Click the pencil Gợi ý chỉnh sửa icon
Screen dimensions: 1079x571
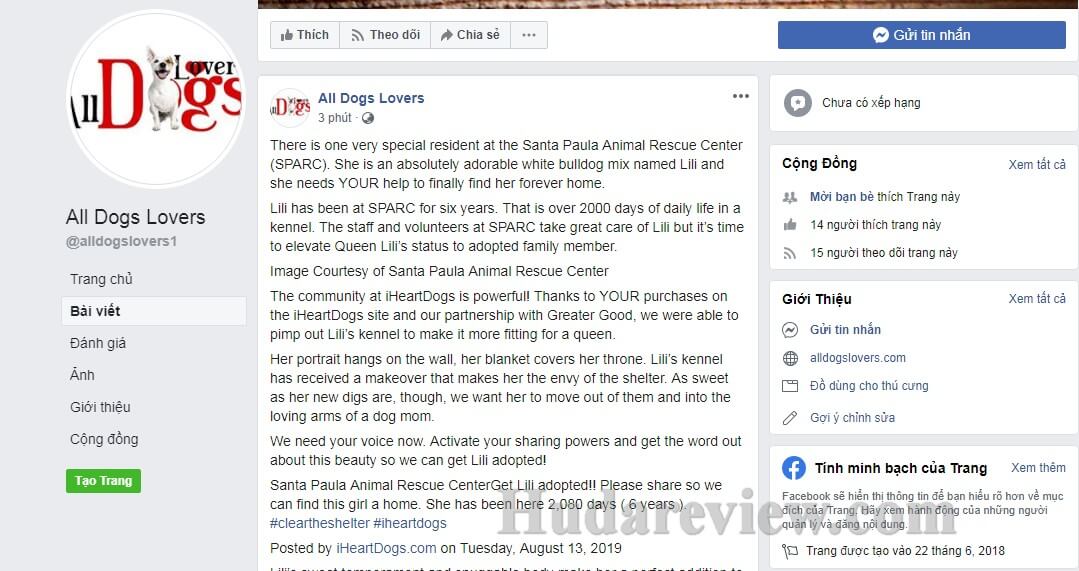point(790,418)
